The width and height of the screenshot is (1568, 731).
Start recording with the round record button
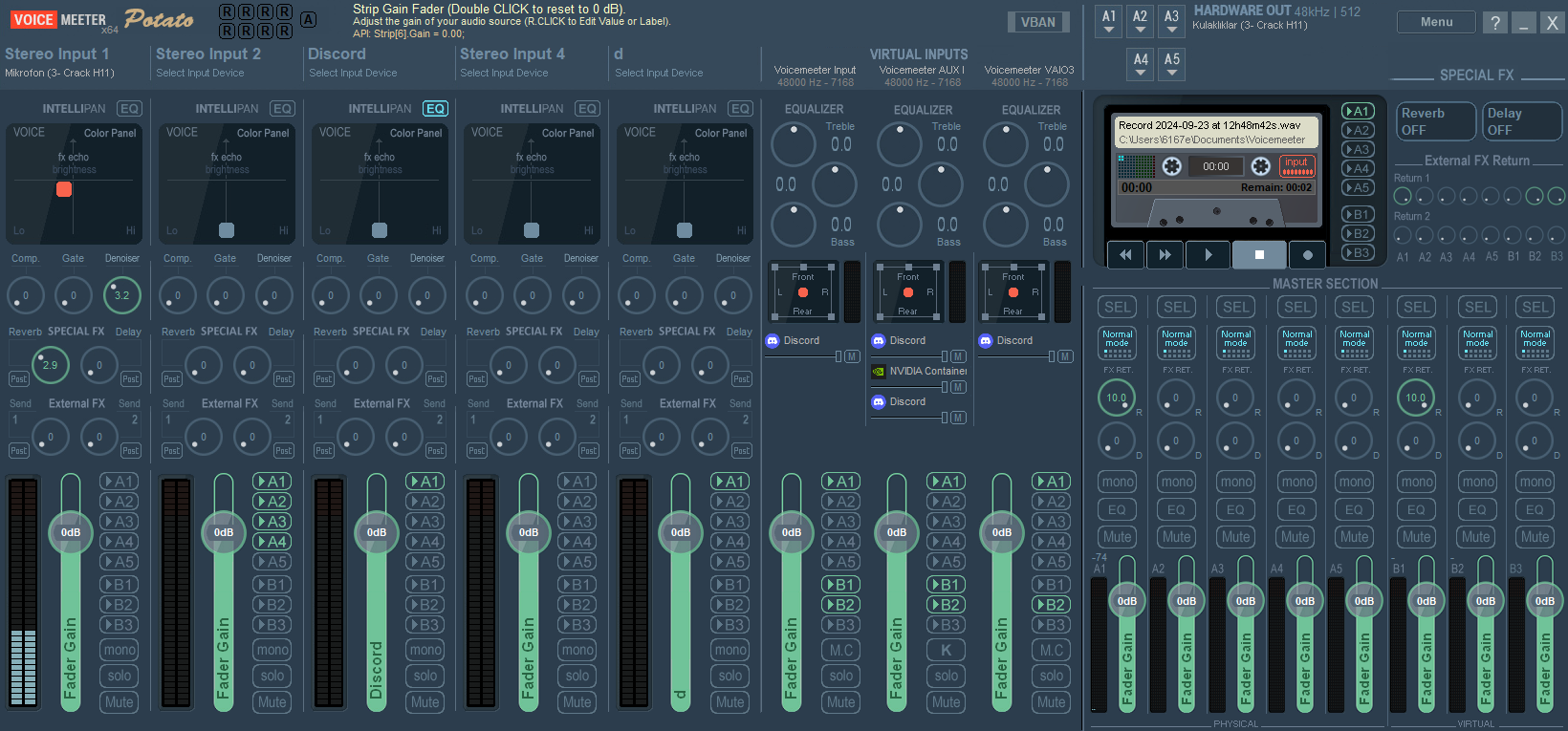coord(1307,255)
